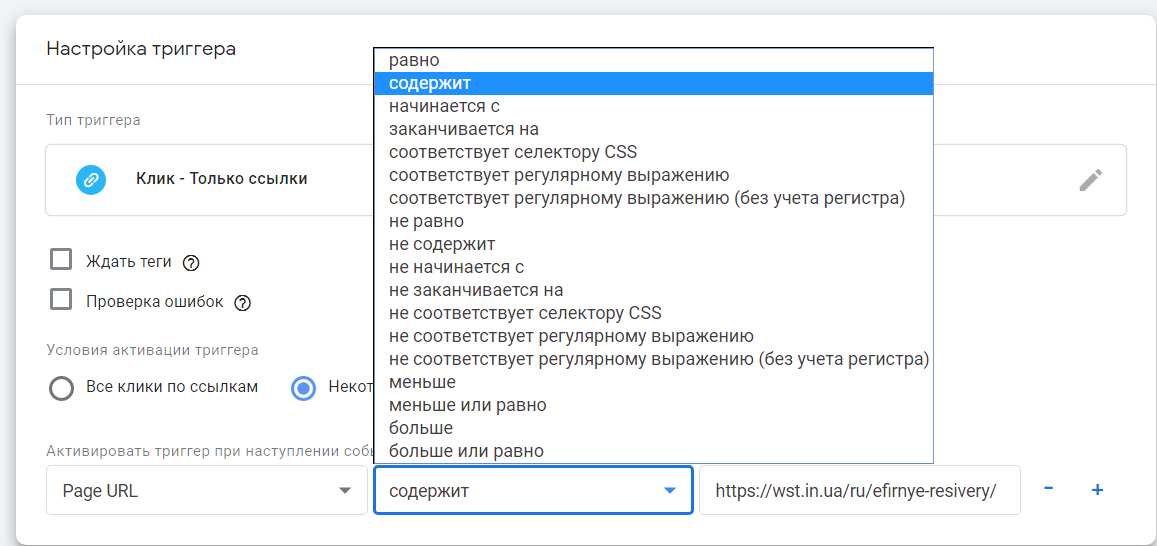Select the Все клики по ссылкам radio button
Viewport: 1157px width, 546px height.
tap(61, 388)
